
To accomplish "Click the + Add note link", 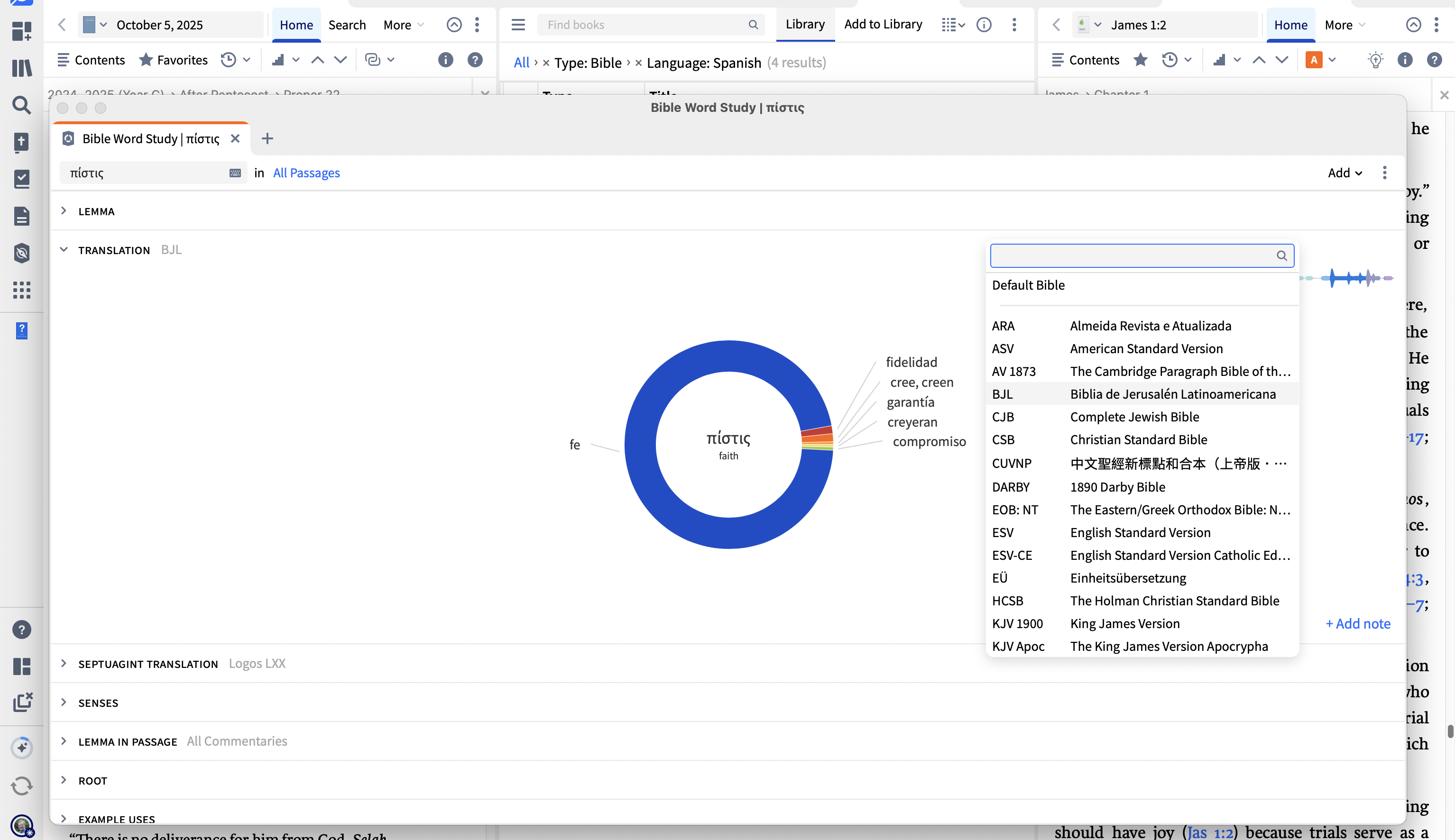I will click(x=1358, y=624).
